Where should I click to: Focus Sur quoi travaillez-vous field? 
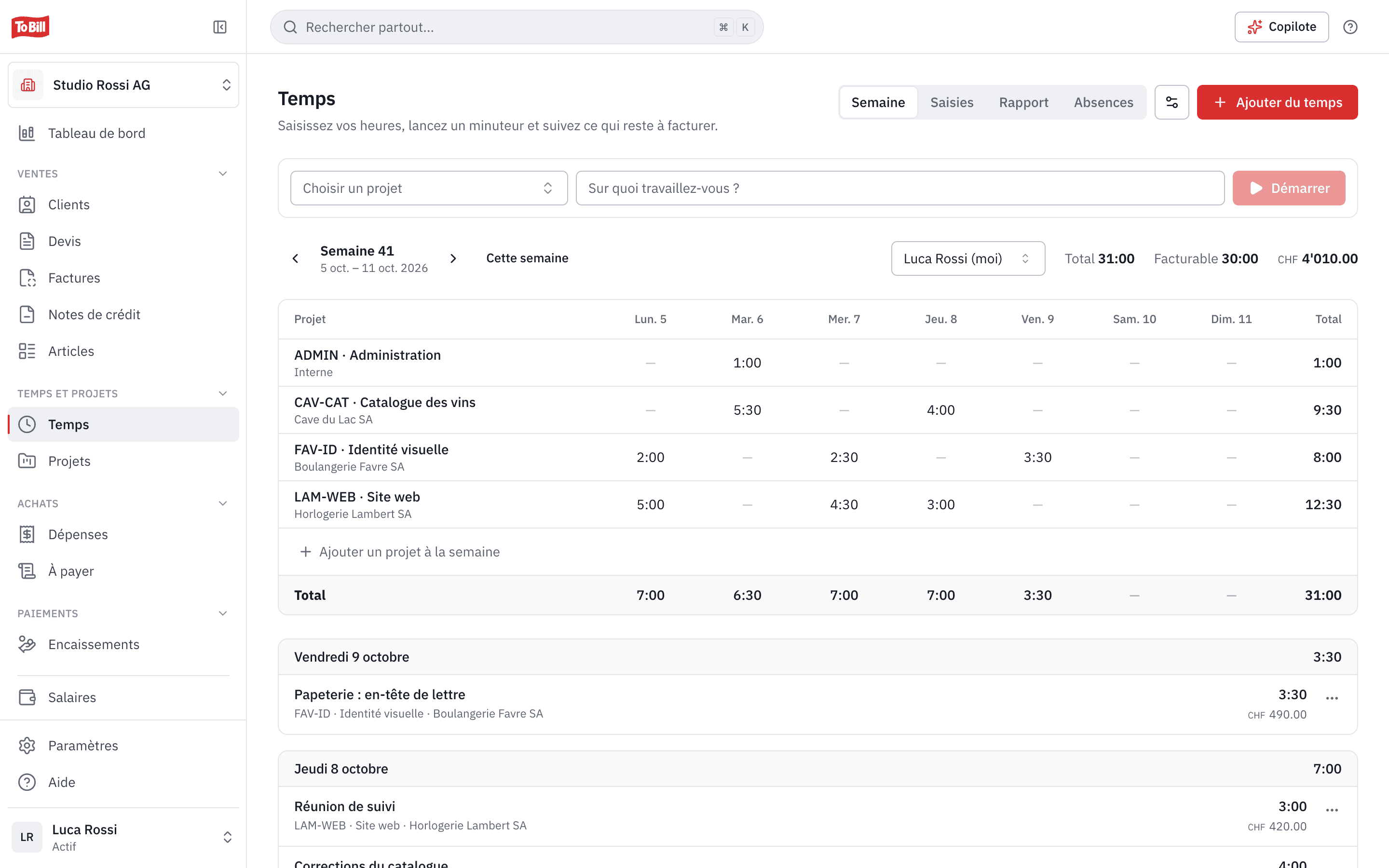(x=900, y=188)
